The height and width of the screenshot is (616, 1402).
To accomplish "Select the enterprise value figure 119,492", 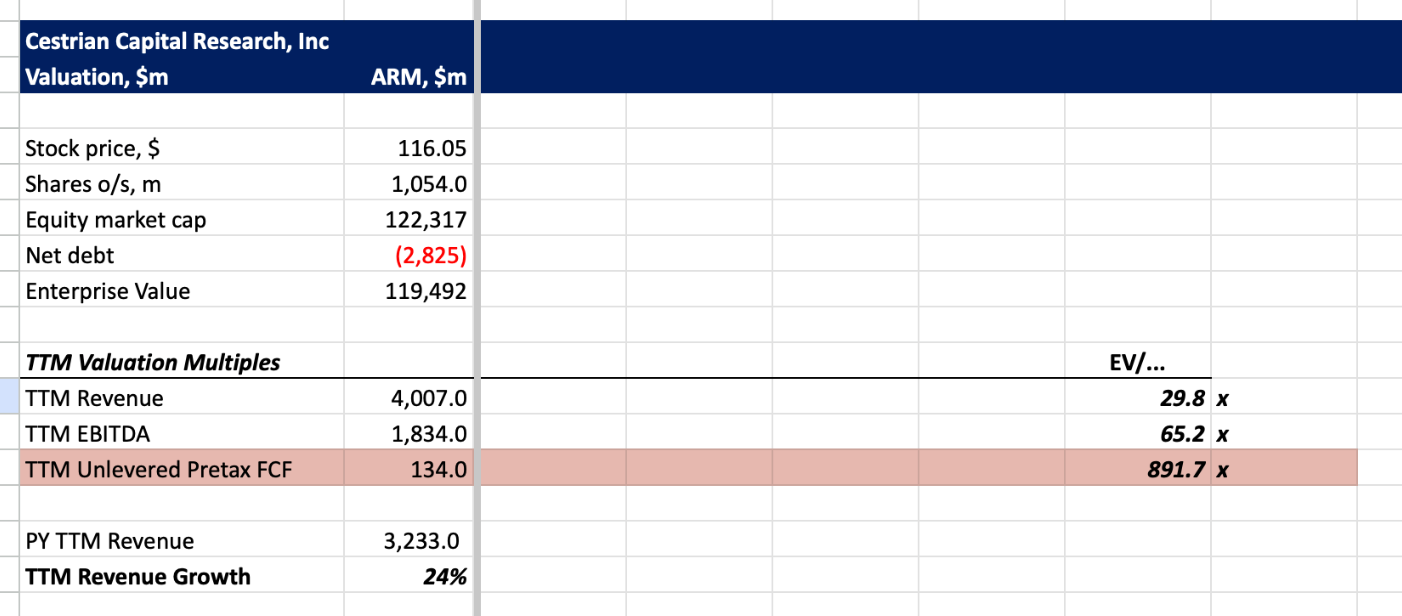I will (408, 291).
